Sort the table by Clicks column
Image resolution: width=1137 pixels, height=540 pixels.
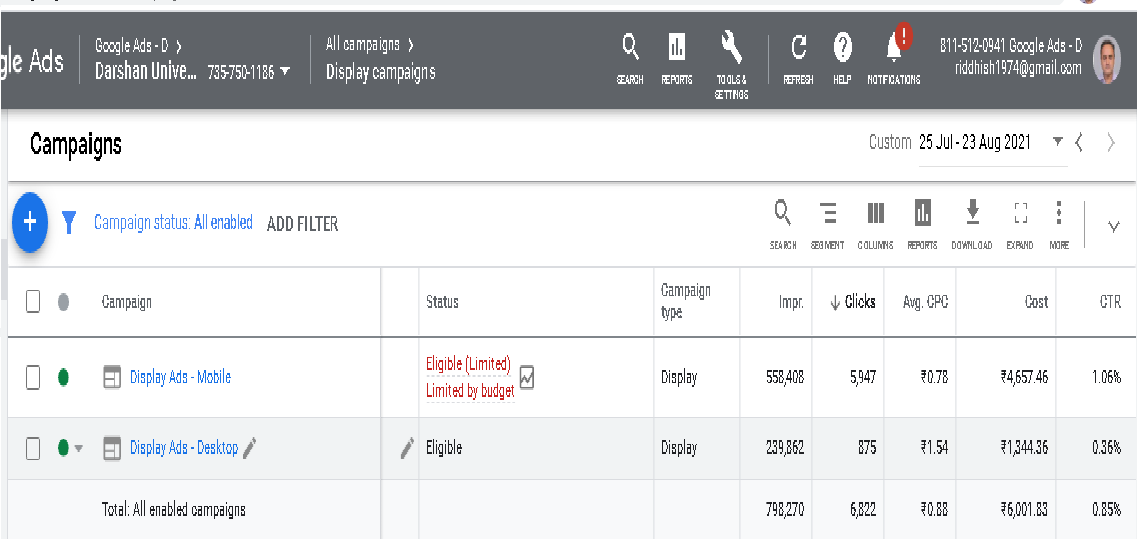tap(852, 302)
